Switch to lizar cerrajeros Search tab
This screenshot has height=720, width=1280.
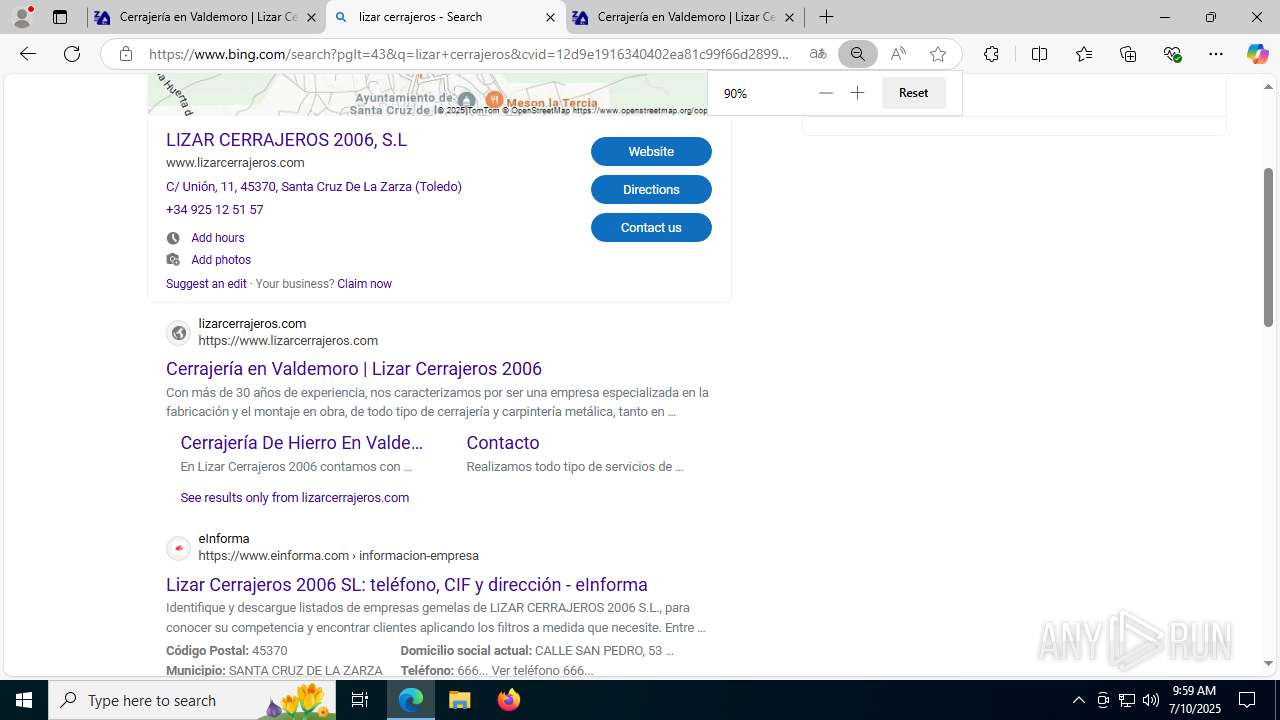click(x=445, y=17)
